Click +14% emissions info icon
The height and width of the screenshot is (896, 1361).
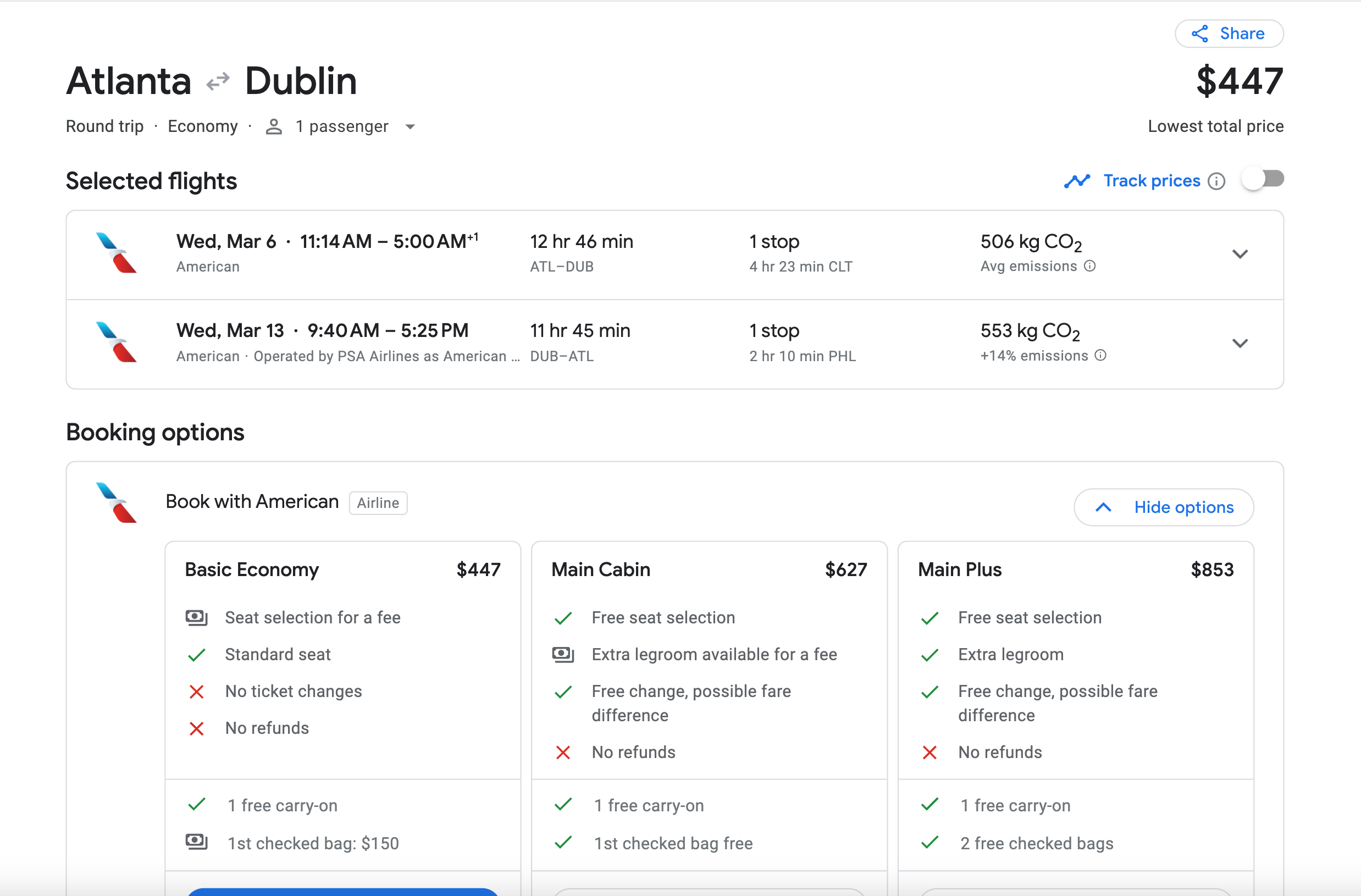click(x=1101, y=355)
